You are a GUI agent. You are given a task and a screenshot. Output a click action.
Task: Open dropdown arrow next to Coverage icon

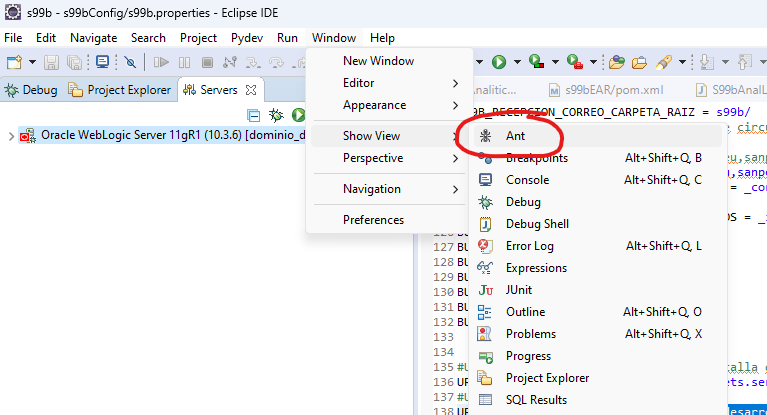(x=555, y=62)
